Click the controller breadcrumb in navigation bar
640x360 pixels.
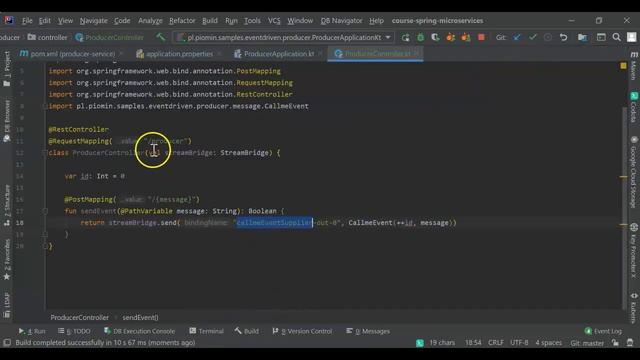point(48,38)
